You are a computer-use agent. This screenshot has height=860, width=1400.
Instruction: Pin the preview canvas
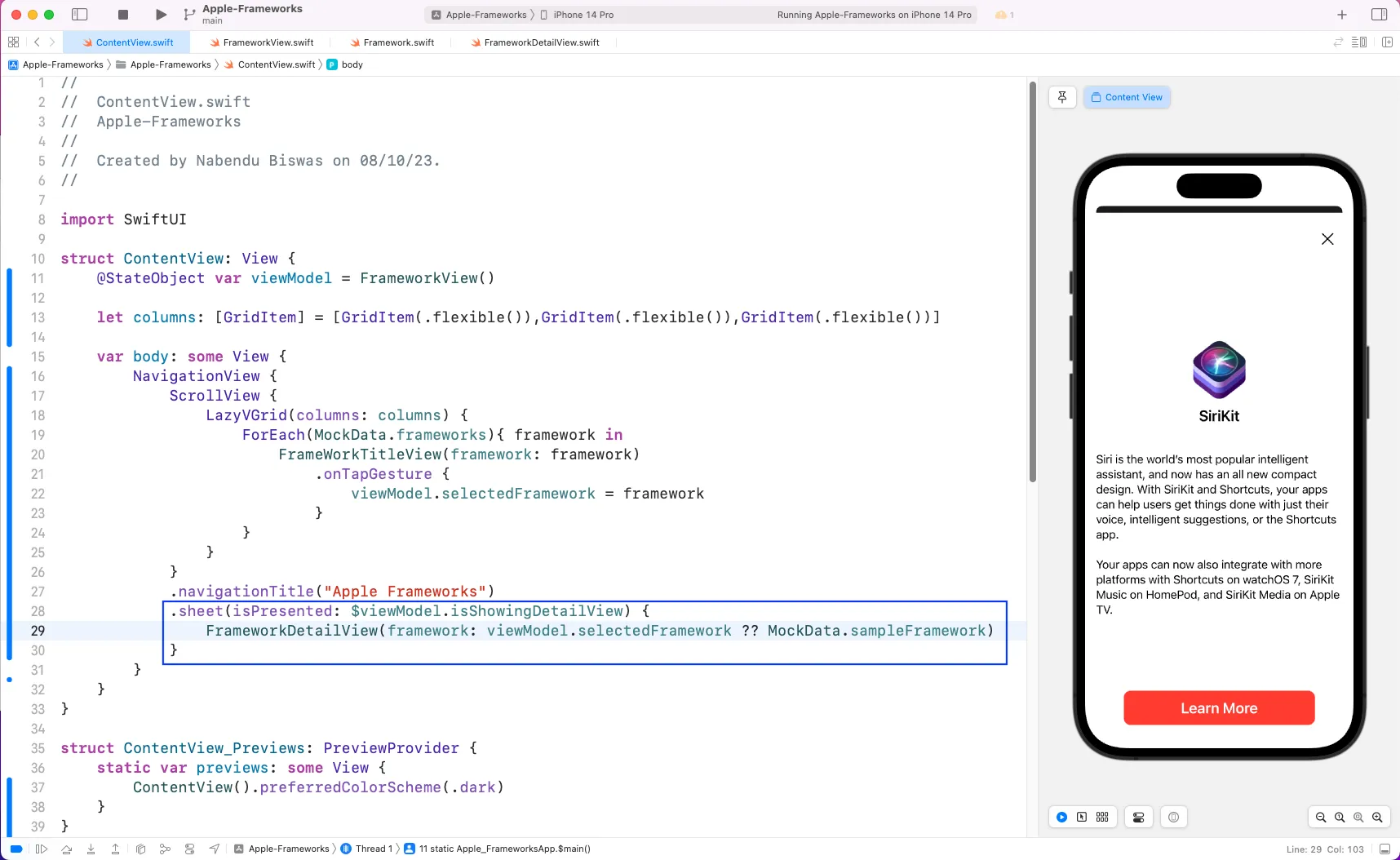click(1062, 97)
